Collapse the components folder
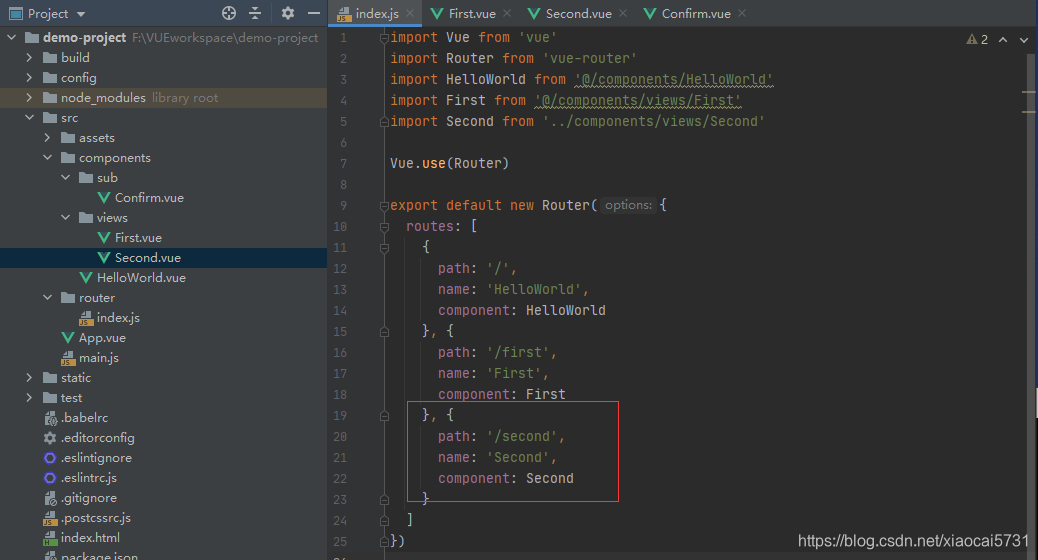The image size is (1038, 560). [47, 158]
